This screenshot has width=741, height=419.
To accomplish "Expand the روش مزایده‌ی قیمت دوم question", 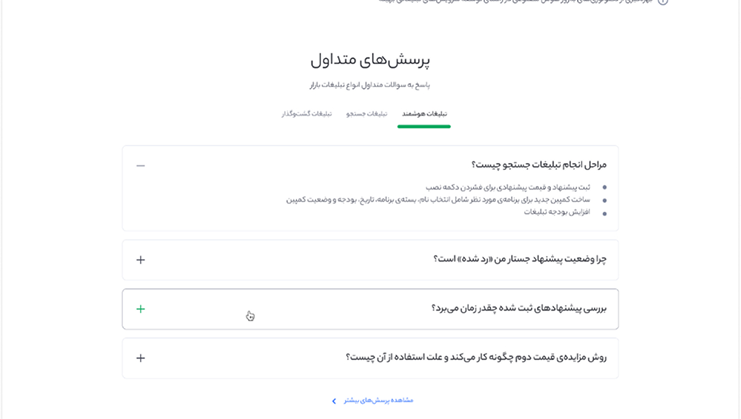I will point(476,358).
